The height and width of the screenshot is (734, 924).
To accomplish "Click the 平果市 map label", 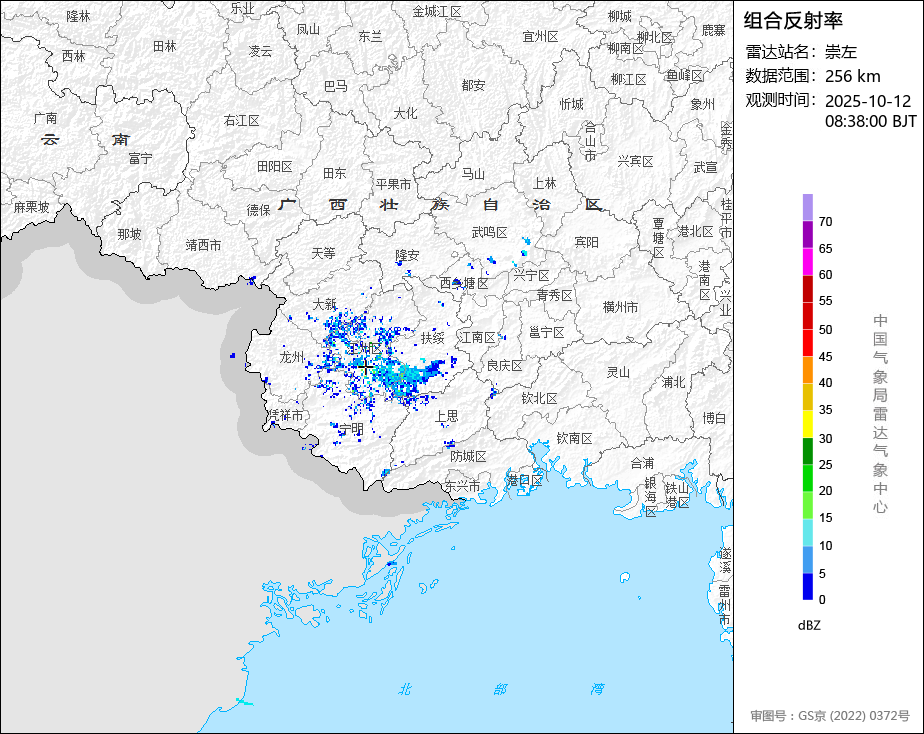I will (394, 184).
